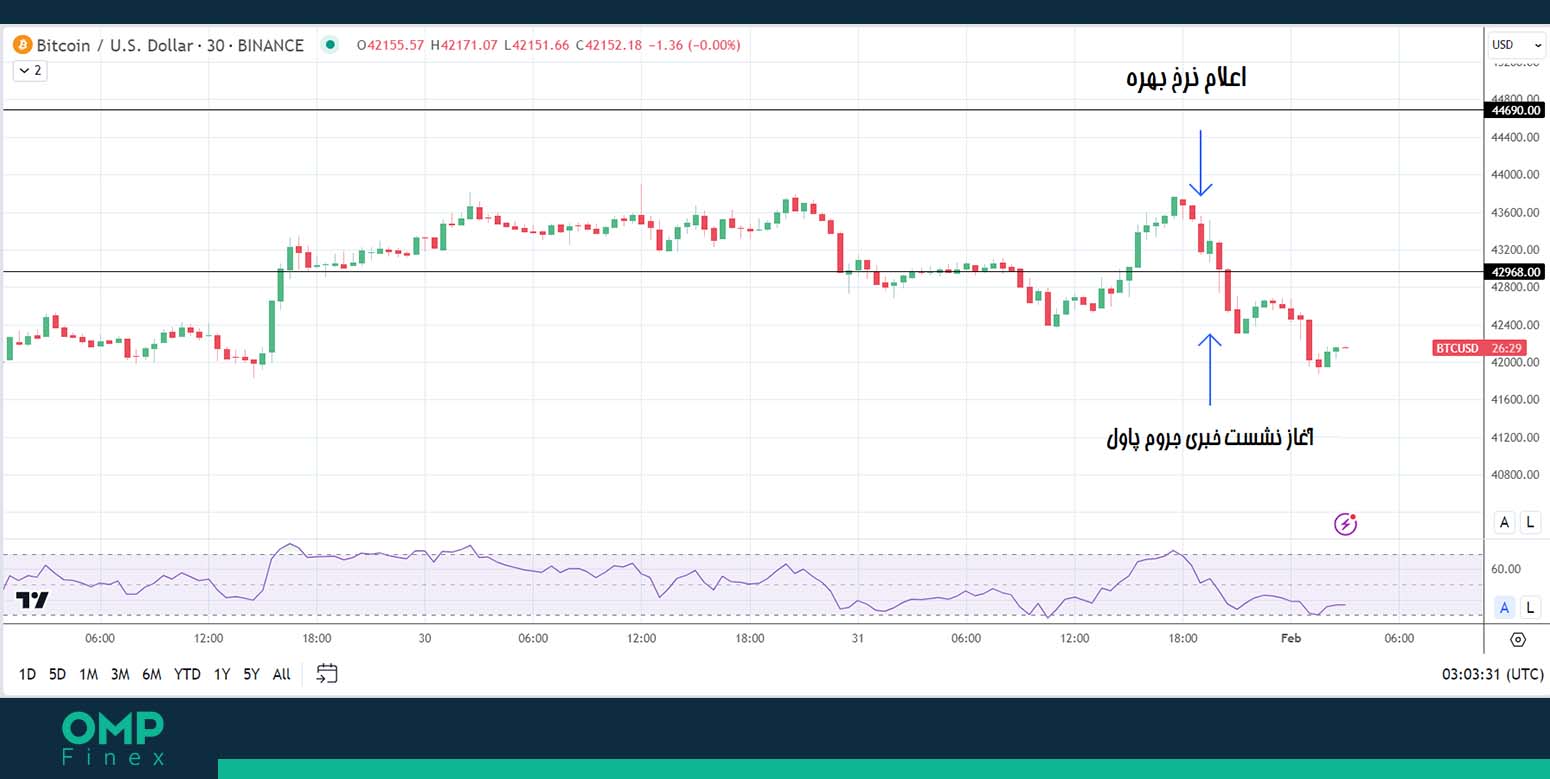This screenshot has width=1550, height=779.
Task: Select the 1D time range
Action: click(27, 674)
